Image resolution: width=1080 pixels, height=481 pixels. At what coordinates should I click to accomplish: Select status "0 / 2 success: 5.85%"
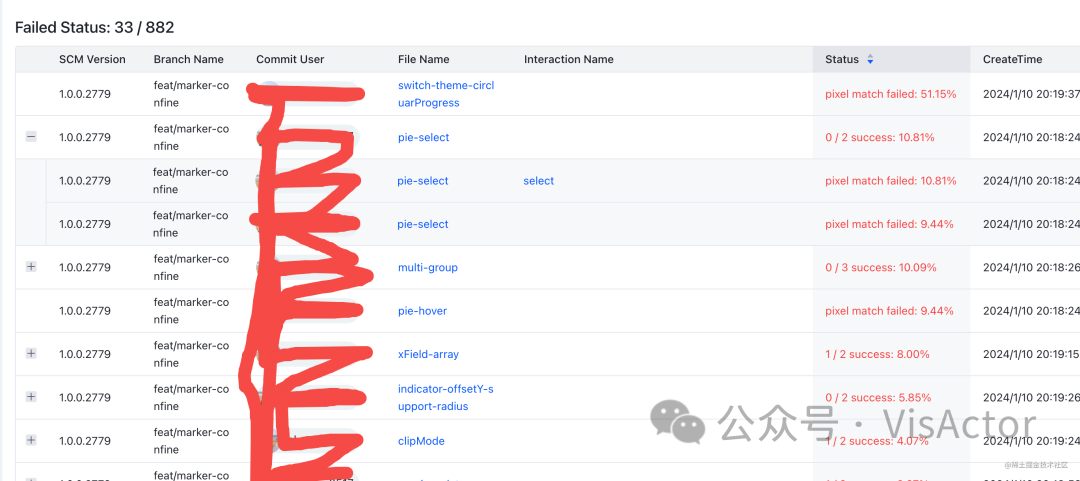[878, 398]
